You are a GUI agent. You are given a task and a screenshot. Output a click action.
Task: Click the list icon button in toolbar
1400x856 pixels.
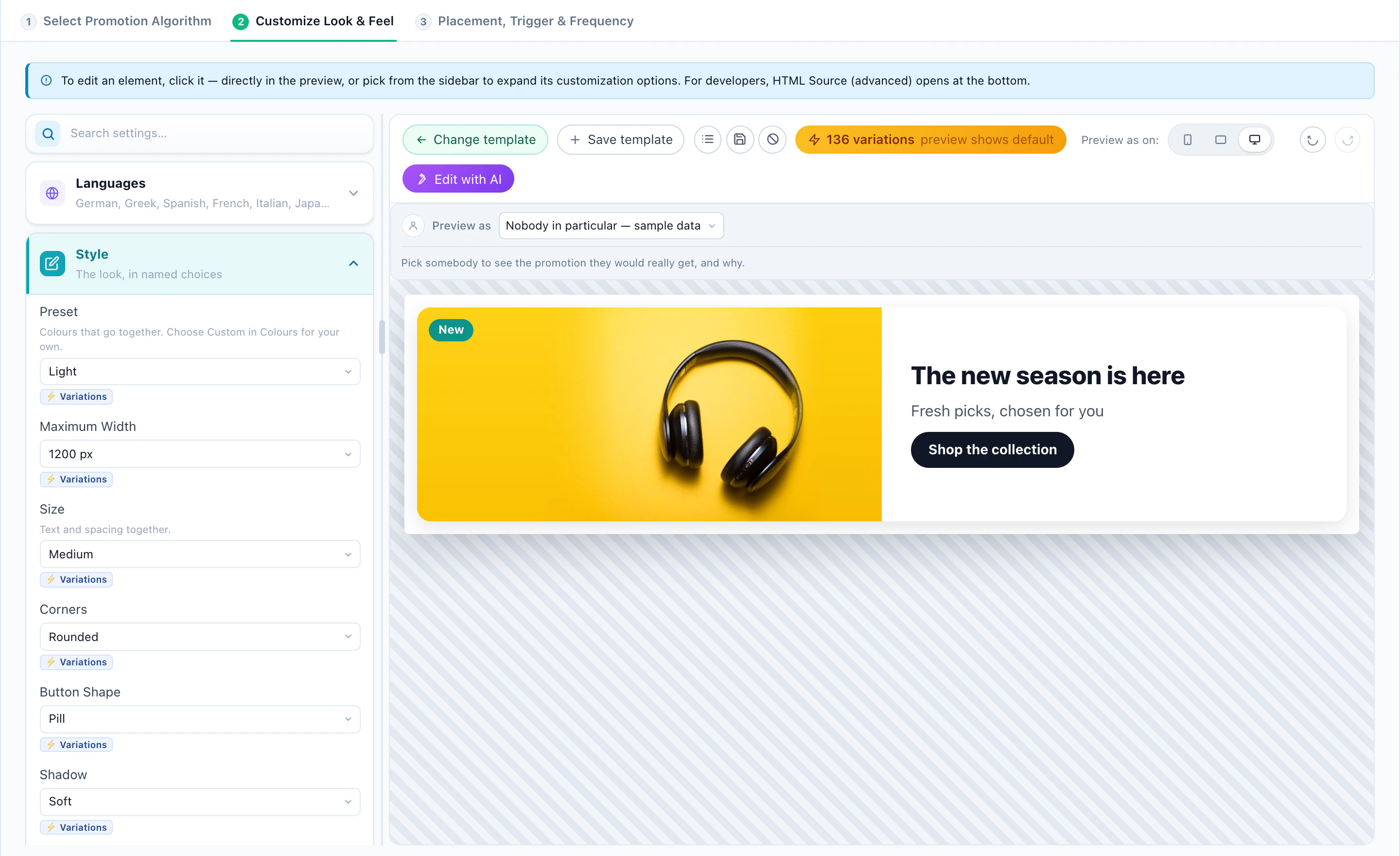coord(707,140)
